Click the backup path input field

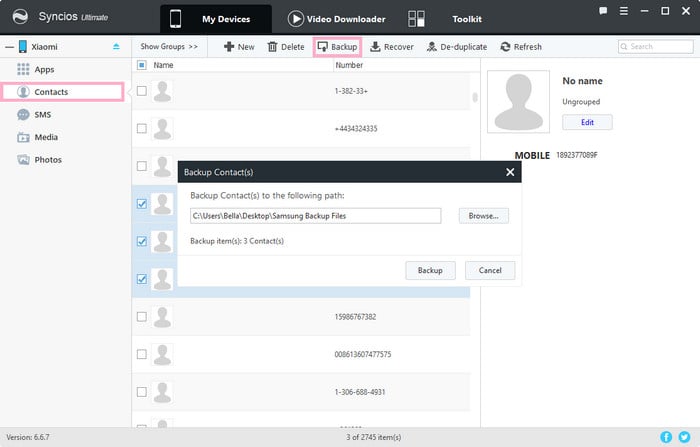[x=316, y=216]
